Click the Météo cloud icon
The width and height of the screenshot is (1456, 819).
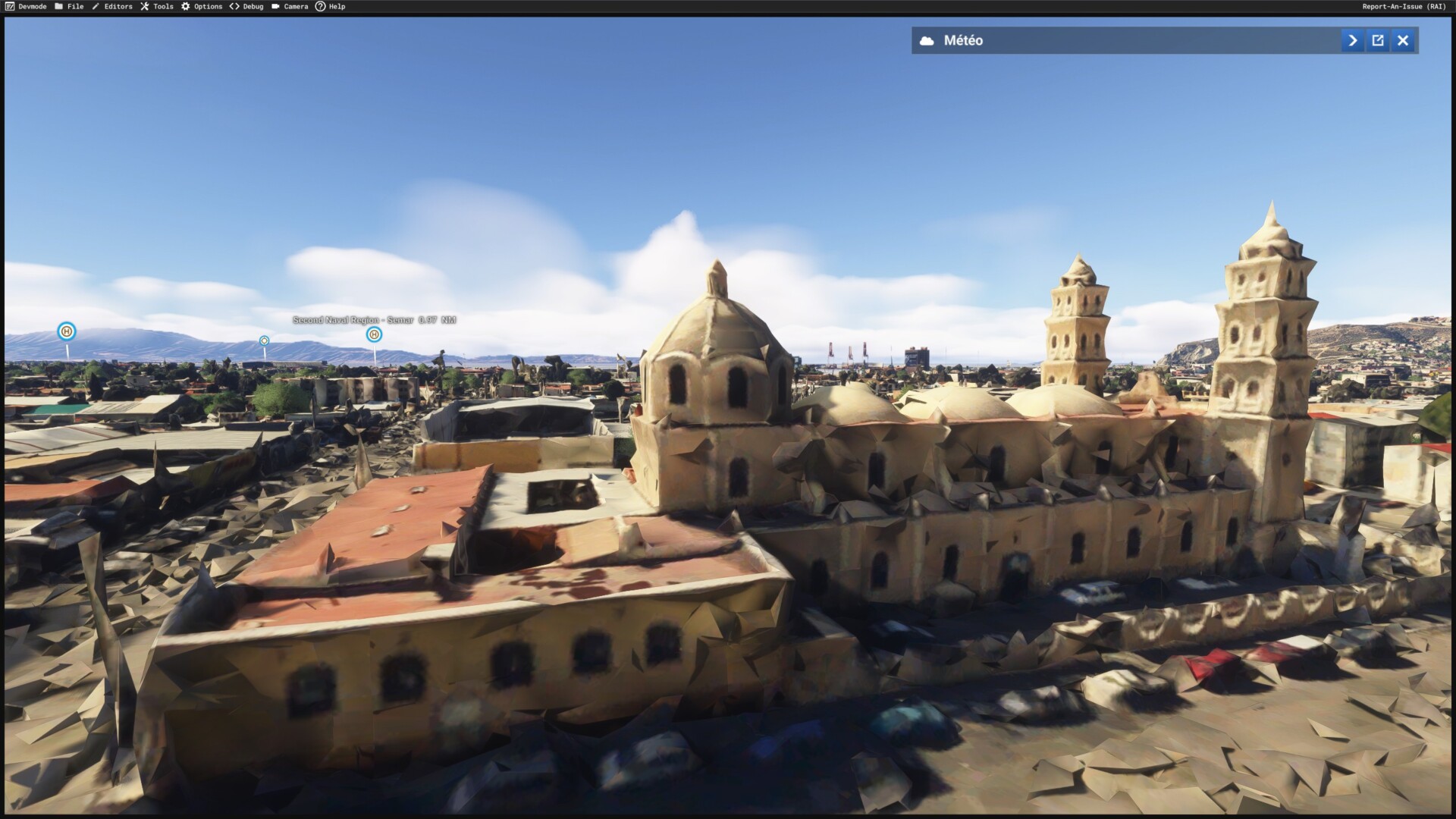[927, 41]
